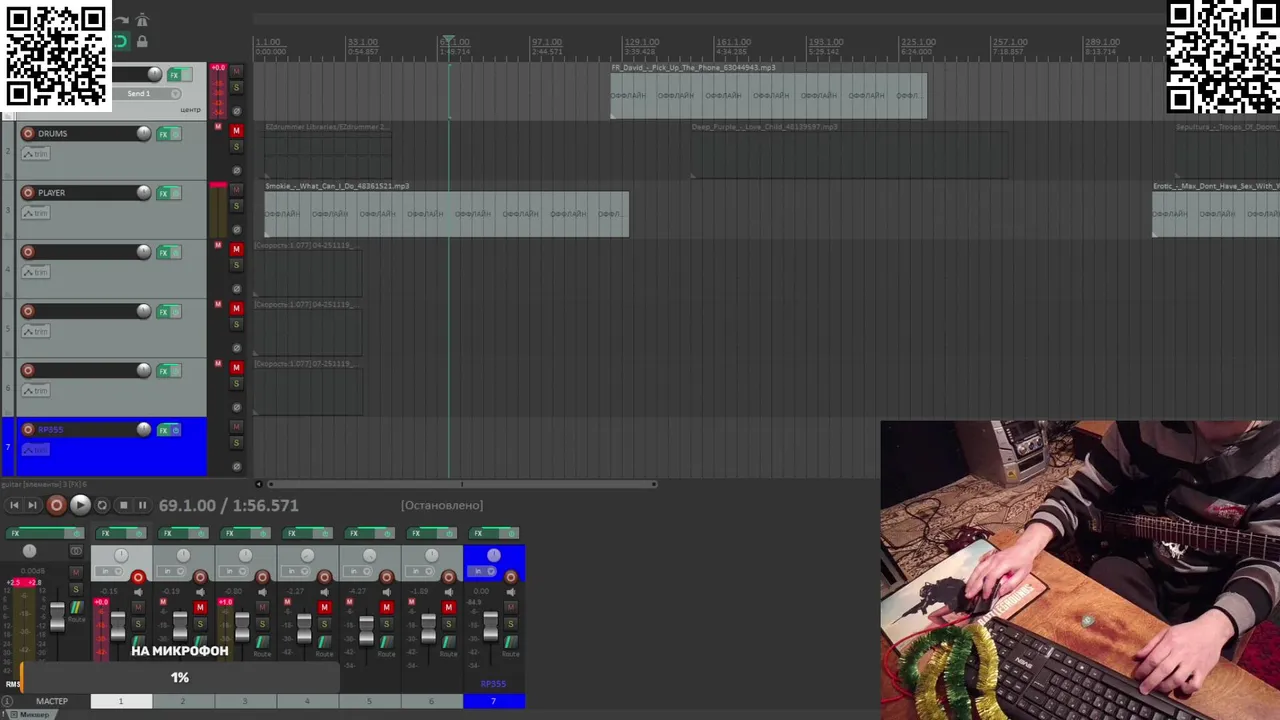Solo the DRUMS track in track panel

[x=236, y=147]
